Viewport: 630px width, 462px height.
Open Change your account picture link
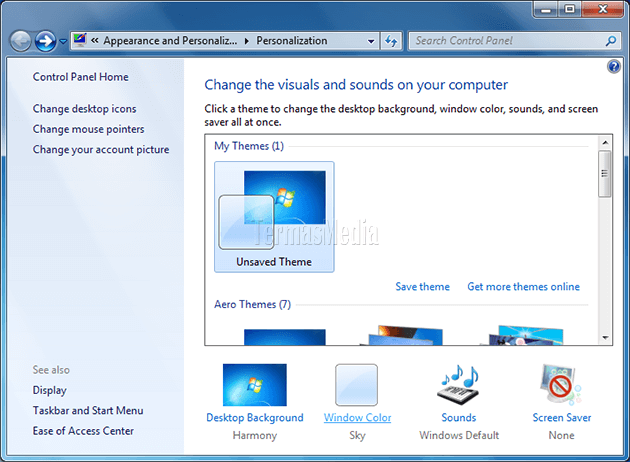tap(101, 149)
